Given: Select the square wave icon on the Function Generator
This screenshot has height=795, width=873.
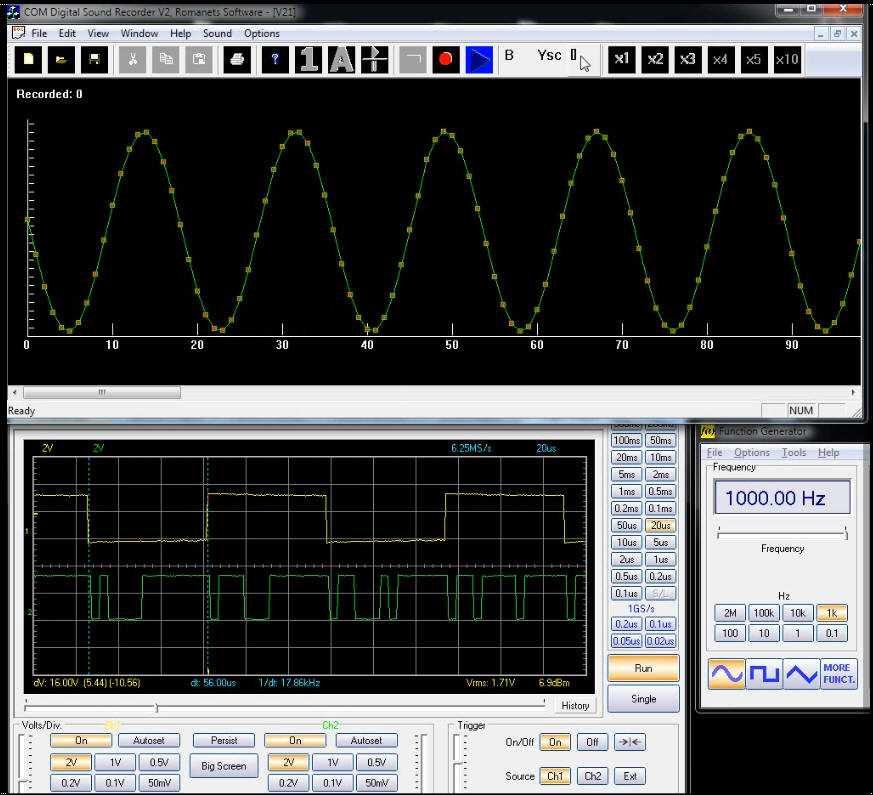Looking at the screenshot, I should pyautogui.click(x=764, y=673).
